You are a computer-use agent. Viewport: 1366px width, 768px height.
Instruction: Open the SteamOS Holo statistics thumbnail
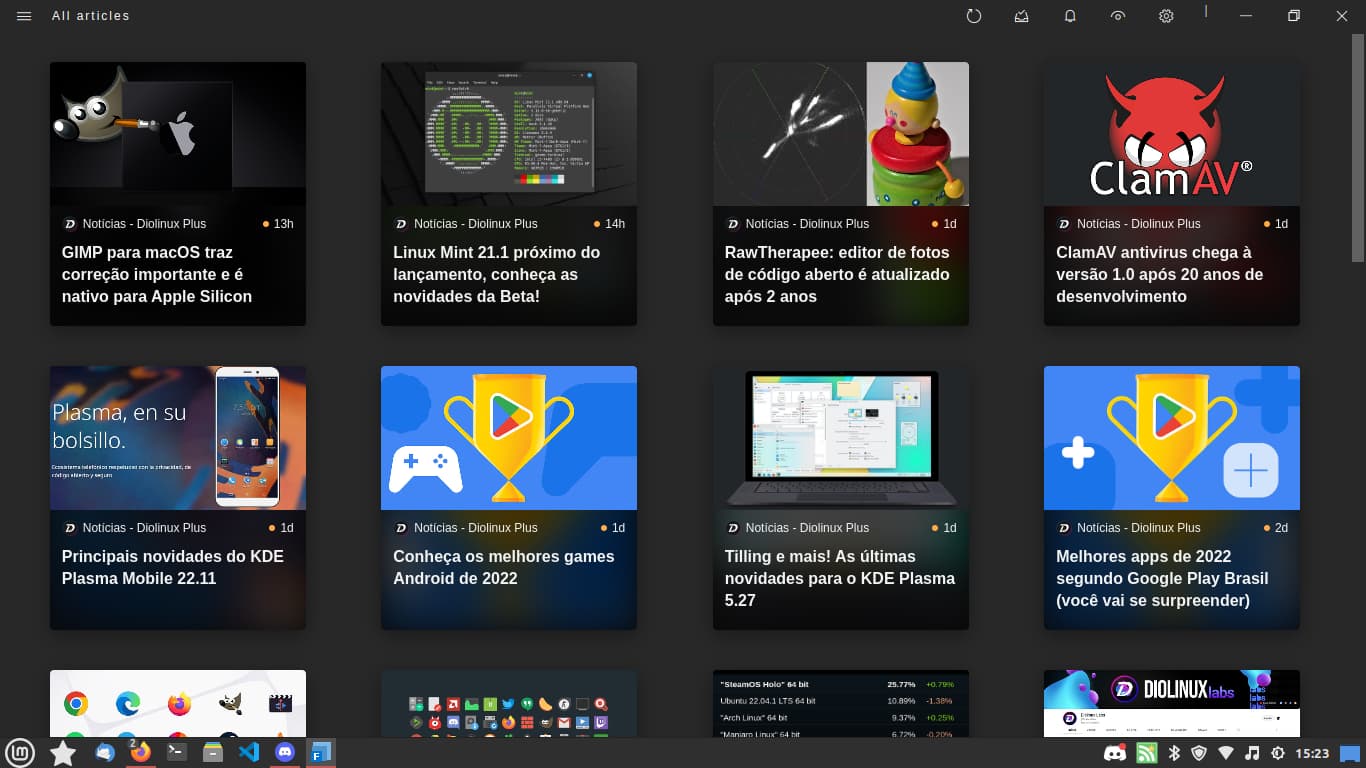click(x=841, y=703)
